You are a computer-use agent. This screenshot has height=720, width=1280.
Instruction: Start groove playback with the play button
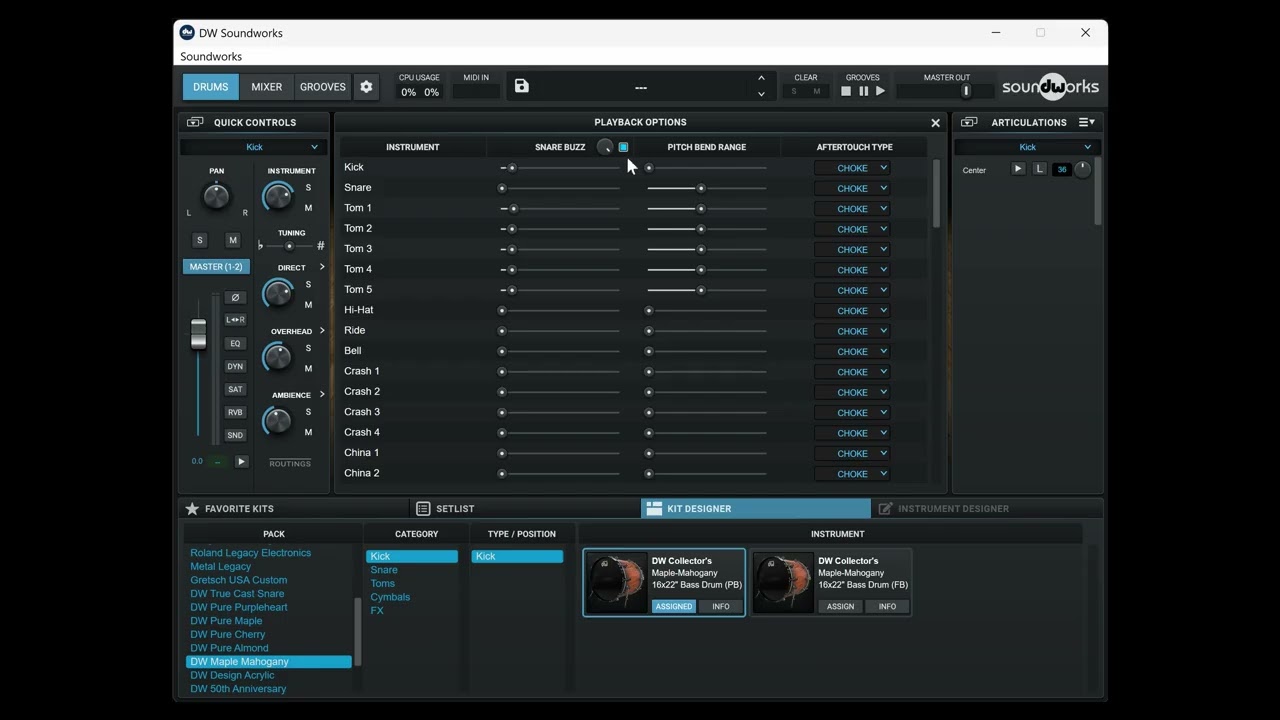(881, 91)
